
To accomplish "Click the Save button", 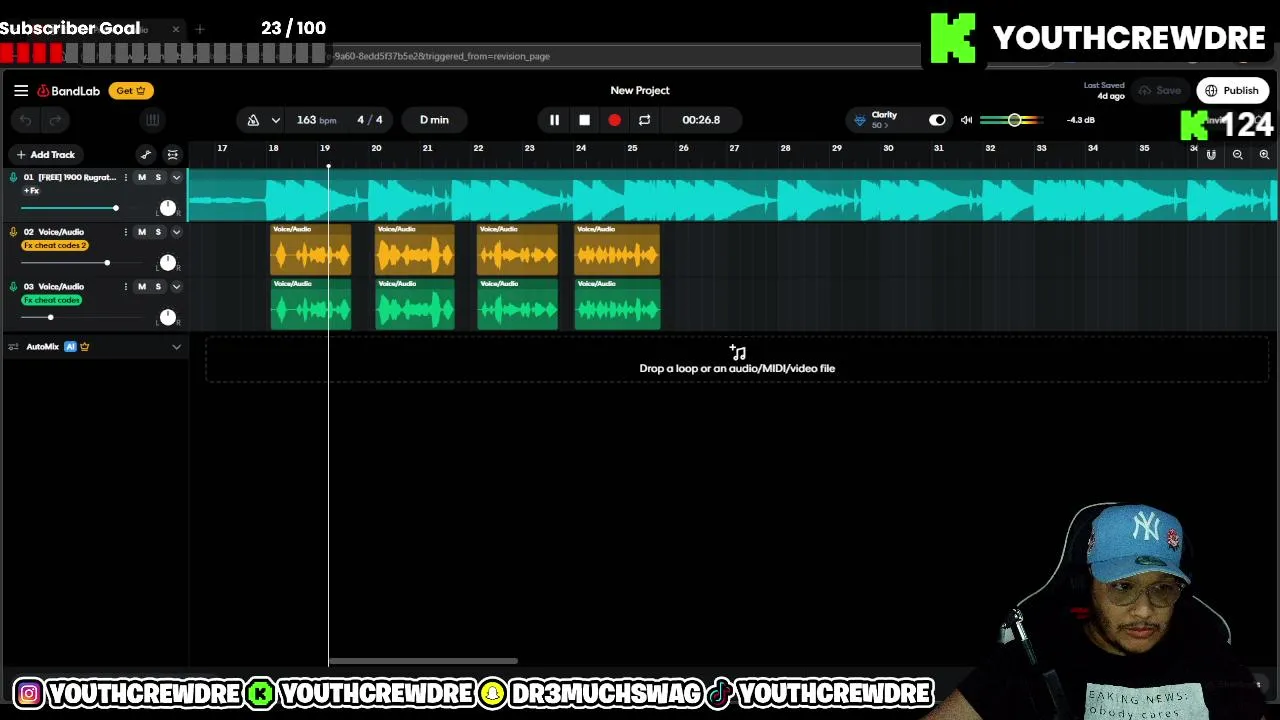I will click(x=1160, y=91).
